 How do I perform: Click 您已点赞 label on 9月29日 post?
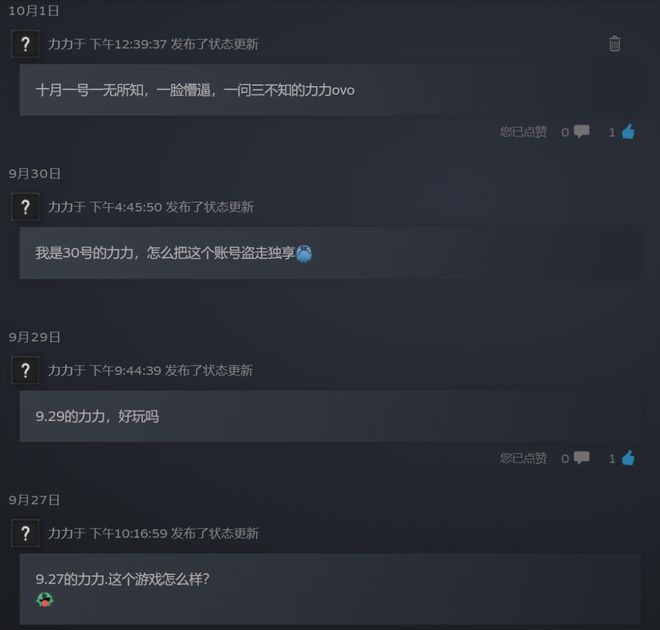coord(523,458)
